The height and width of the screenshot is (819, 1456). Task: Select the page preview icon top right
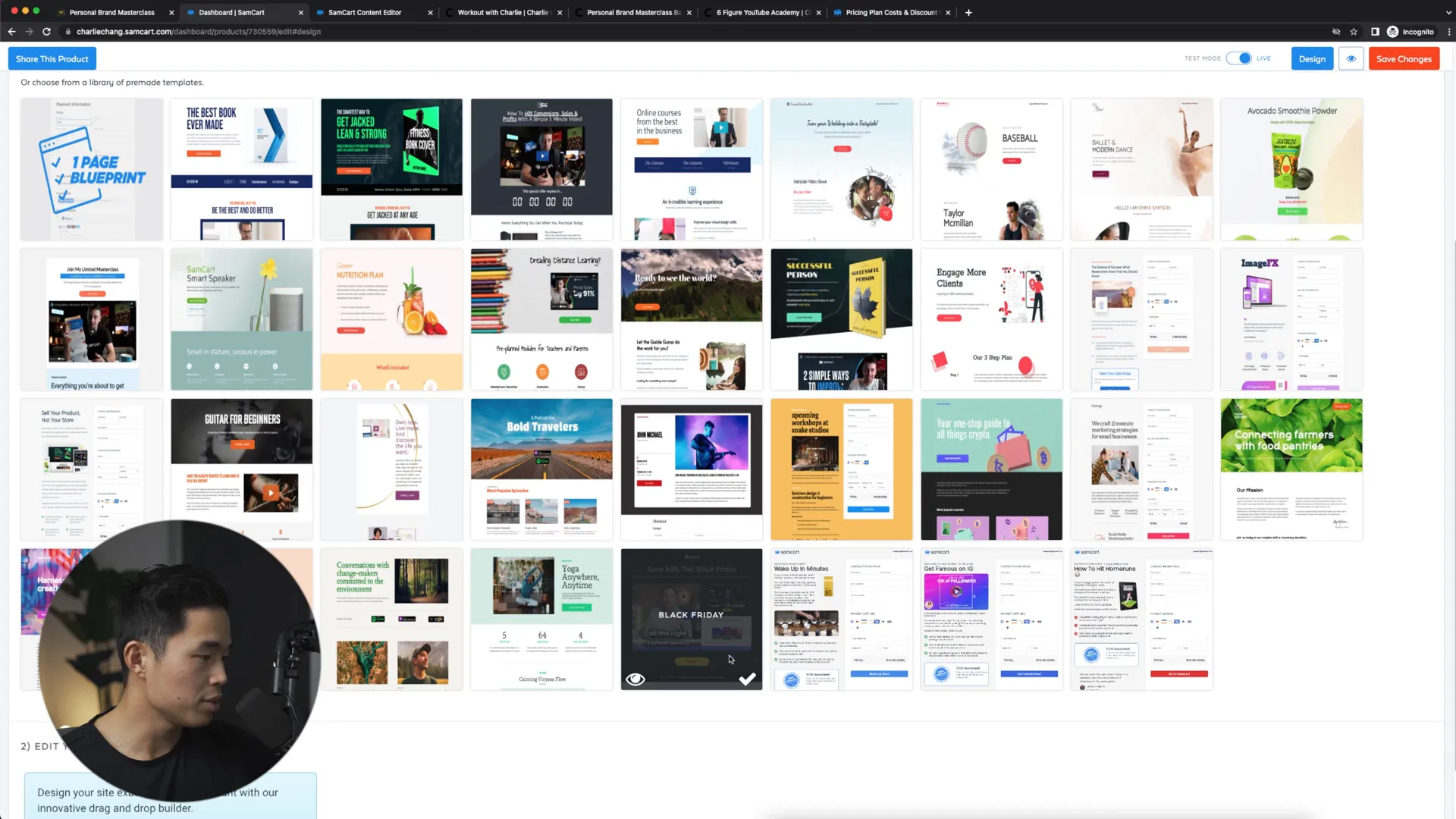point(1351,59)
